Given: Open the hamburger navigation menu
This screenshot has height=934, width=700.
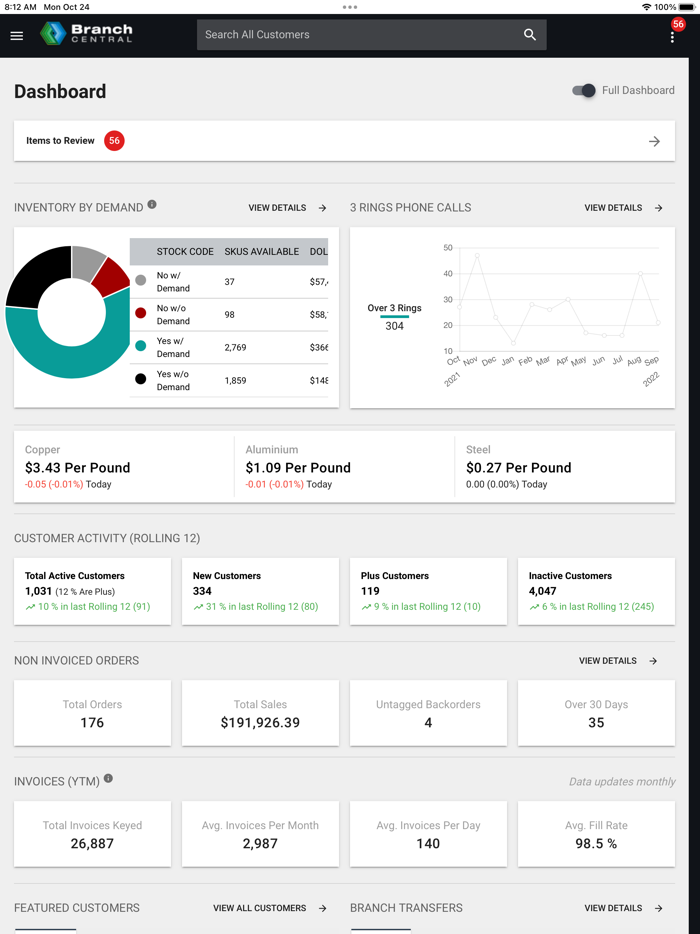Looking at the screenshot, I should click(x=17, y=36).
